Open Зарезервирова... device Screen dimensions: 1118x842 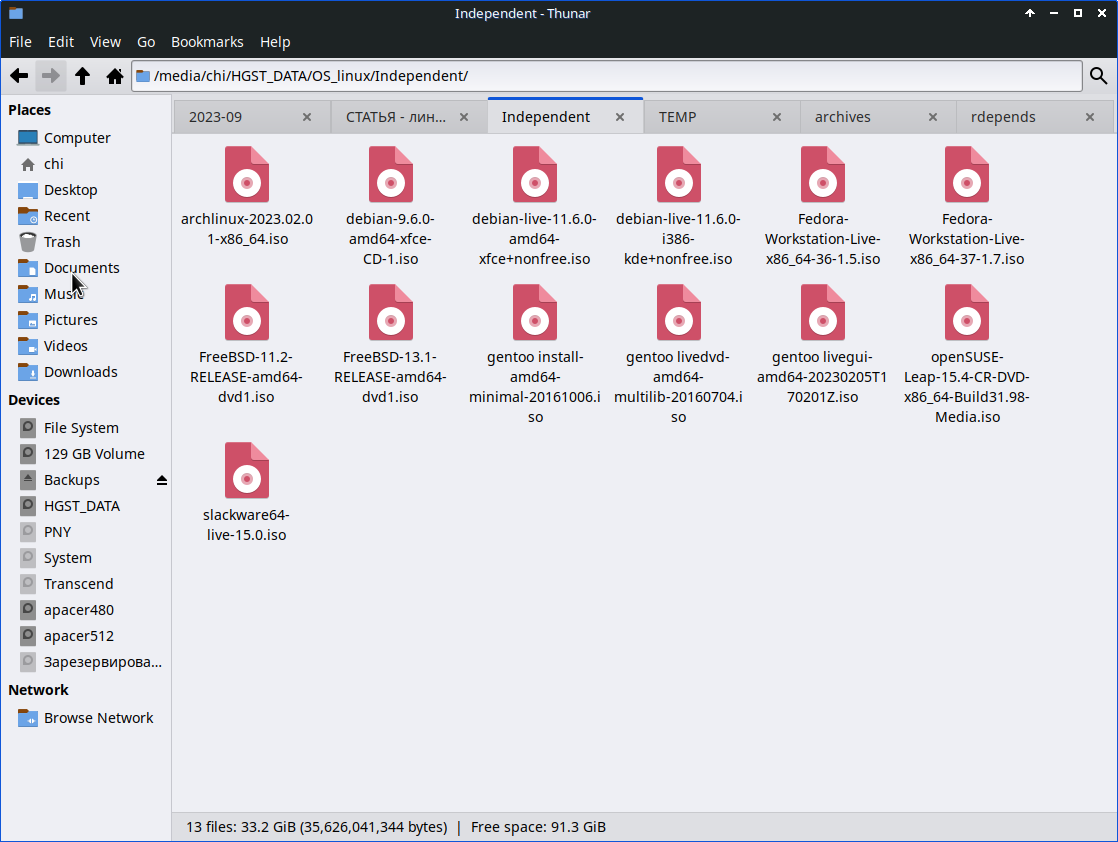click(x=86, y=662)
